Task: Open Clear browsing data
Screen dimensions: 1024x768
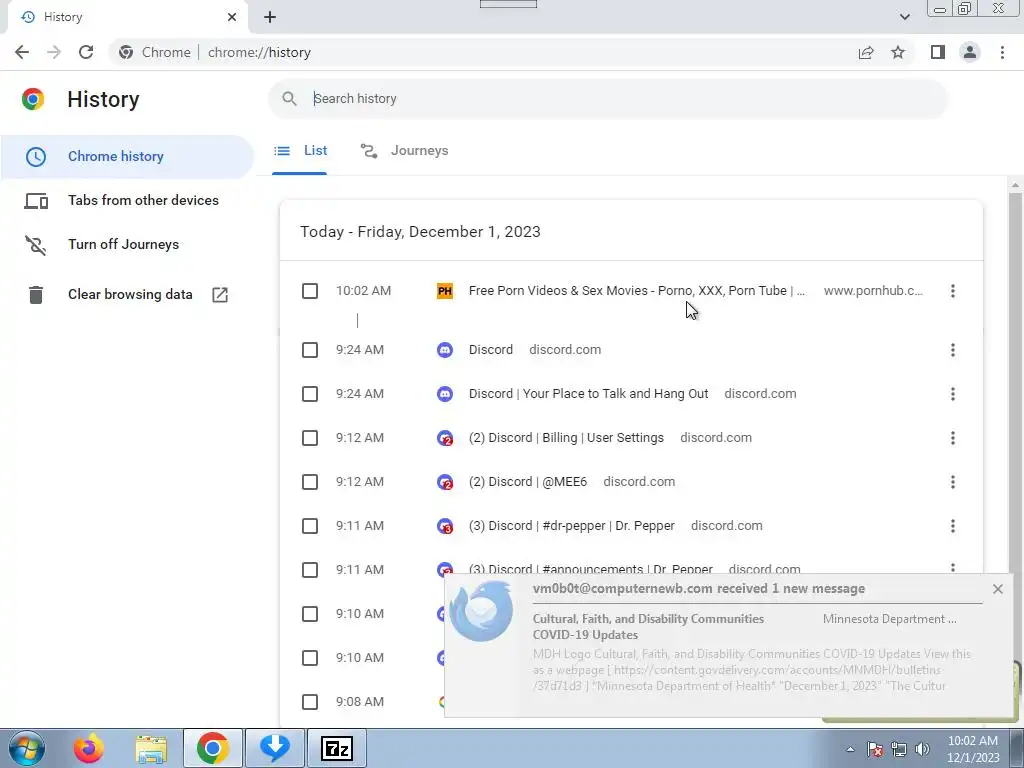Action: [130, 295]
